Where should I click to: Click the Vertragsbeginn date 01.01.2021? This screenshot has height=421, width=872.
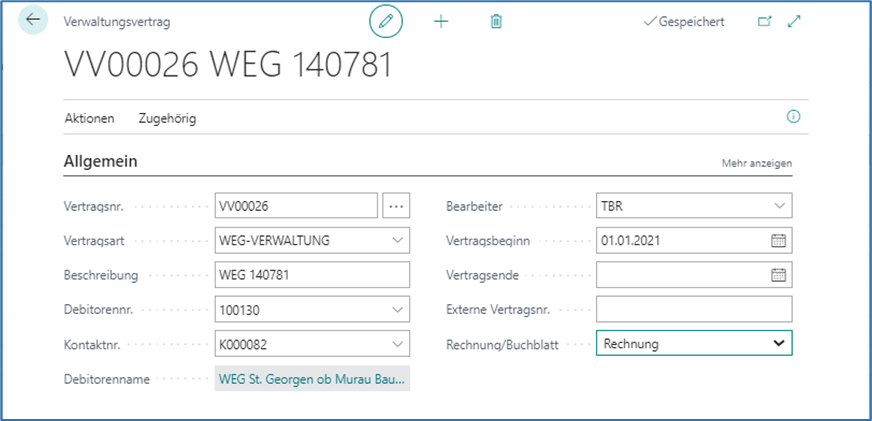tap(630, 240)
